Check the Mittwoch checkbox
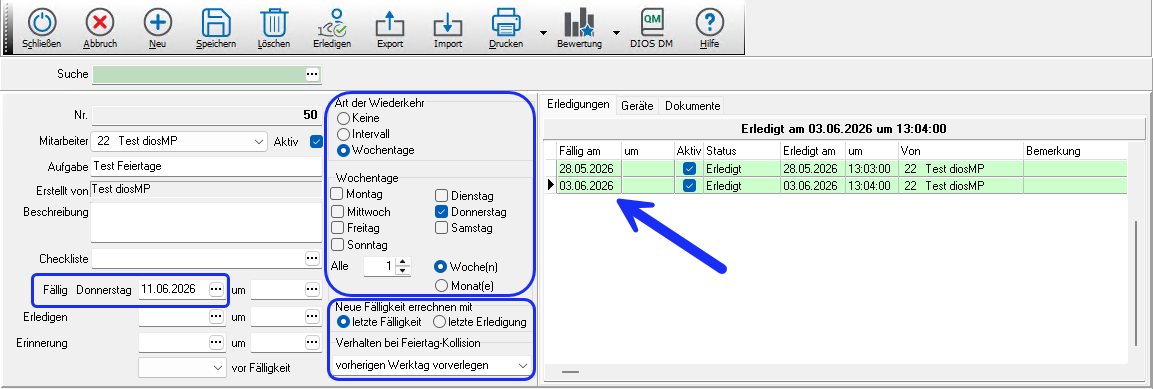The width and height of the screenshot is (1153, 389). (338, 212)
